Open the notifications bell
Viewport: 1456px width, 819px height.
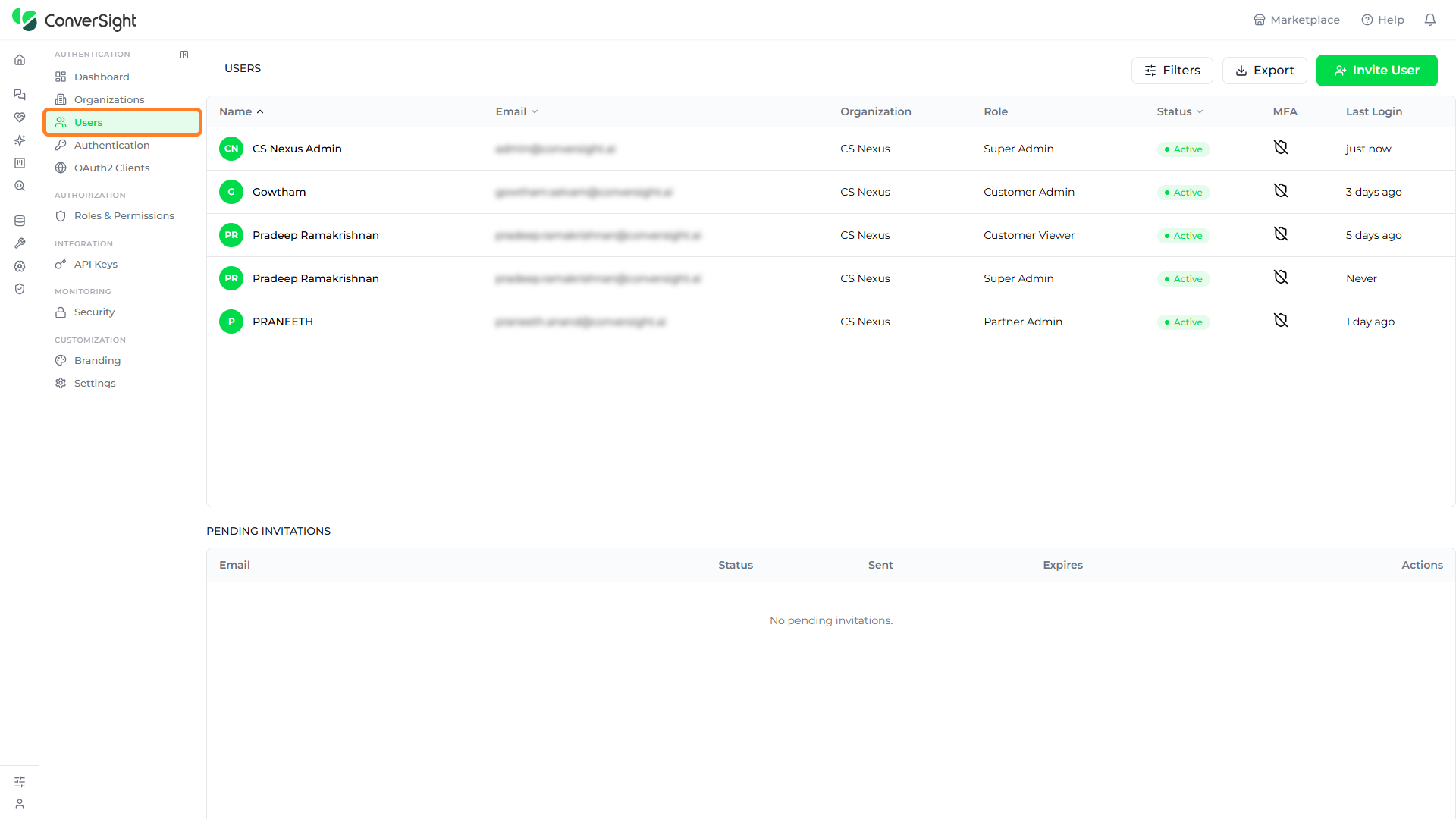[x=1430, y=20]
